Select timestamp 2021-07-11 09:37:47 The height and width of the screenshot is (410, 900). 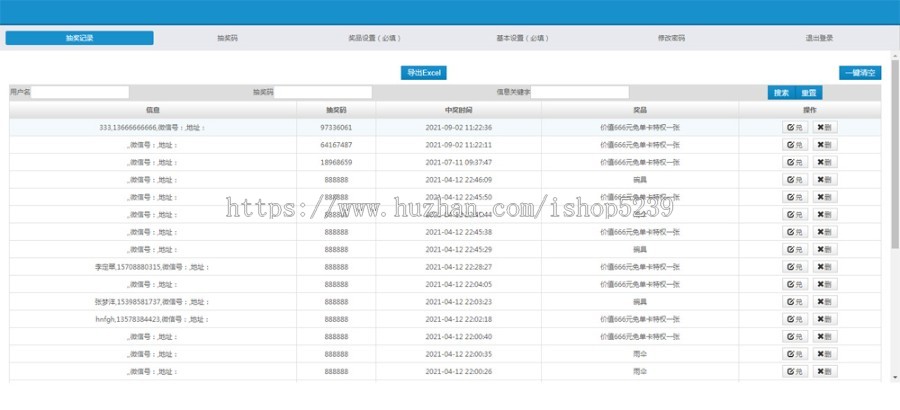459,163
